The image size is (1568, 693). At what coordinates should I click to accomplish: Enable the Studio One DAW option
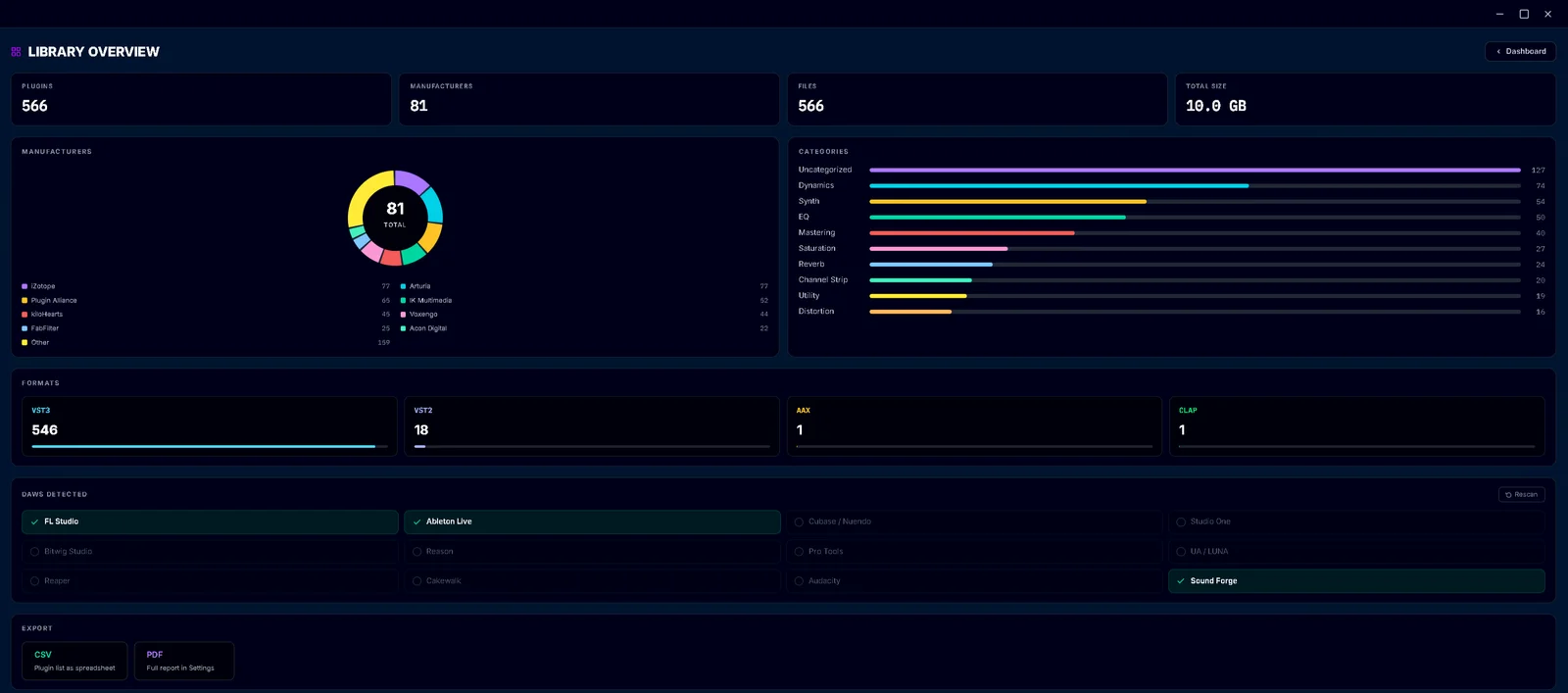coord(1356,521)
